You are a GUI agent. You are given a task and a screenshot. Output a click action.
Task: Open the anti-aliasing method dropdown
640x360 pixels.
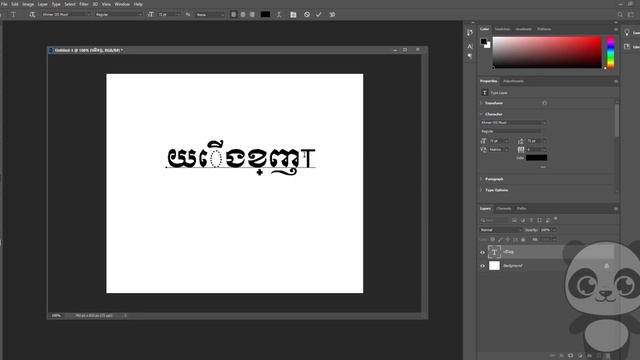[210, 14]
